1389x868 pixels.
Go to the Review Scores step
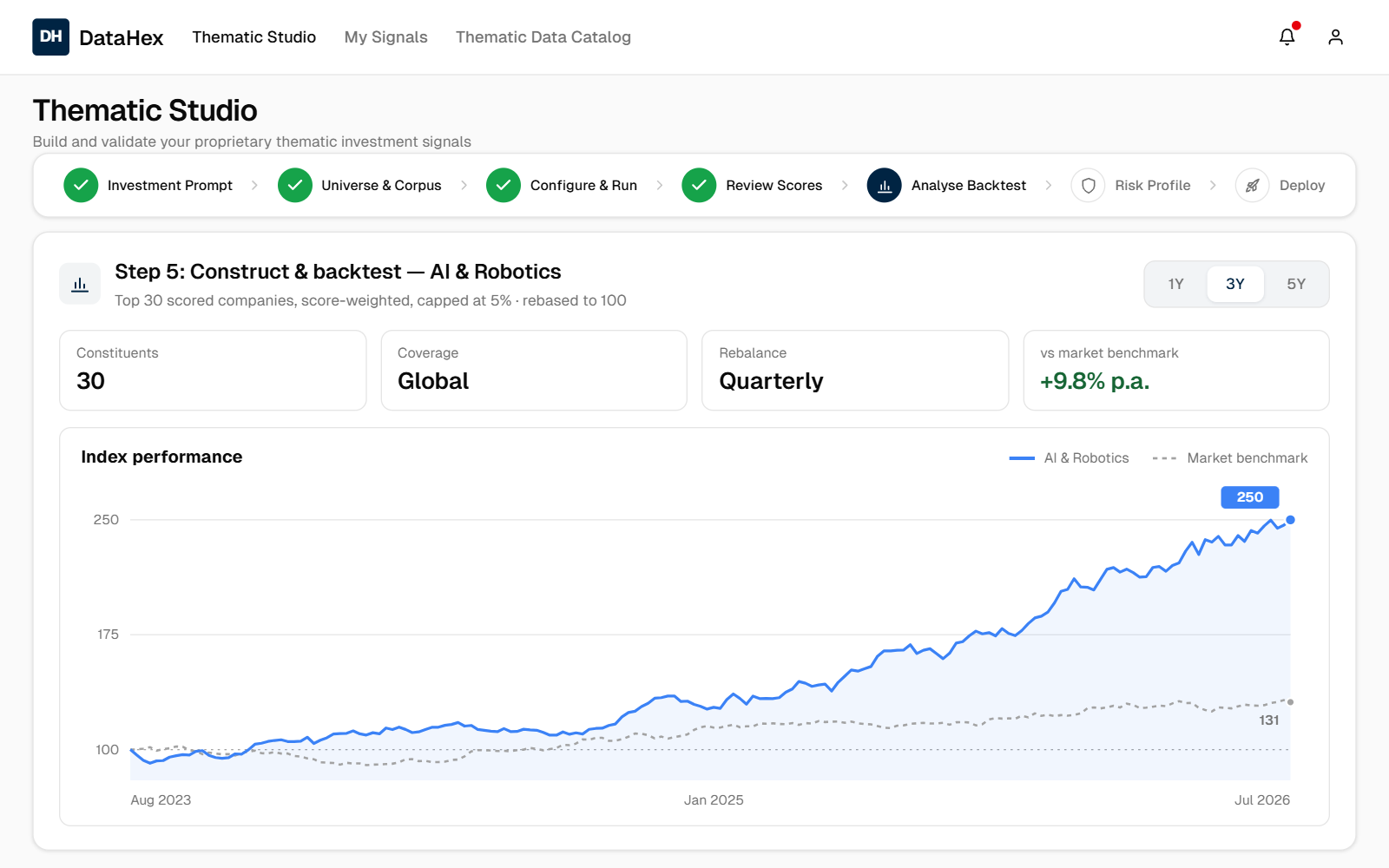coord(774,185)
